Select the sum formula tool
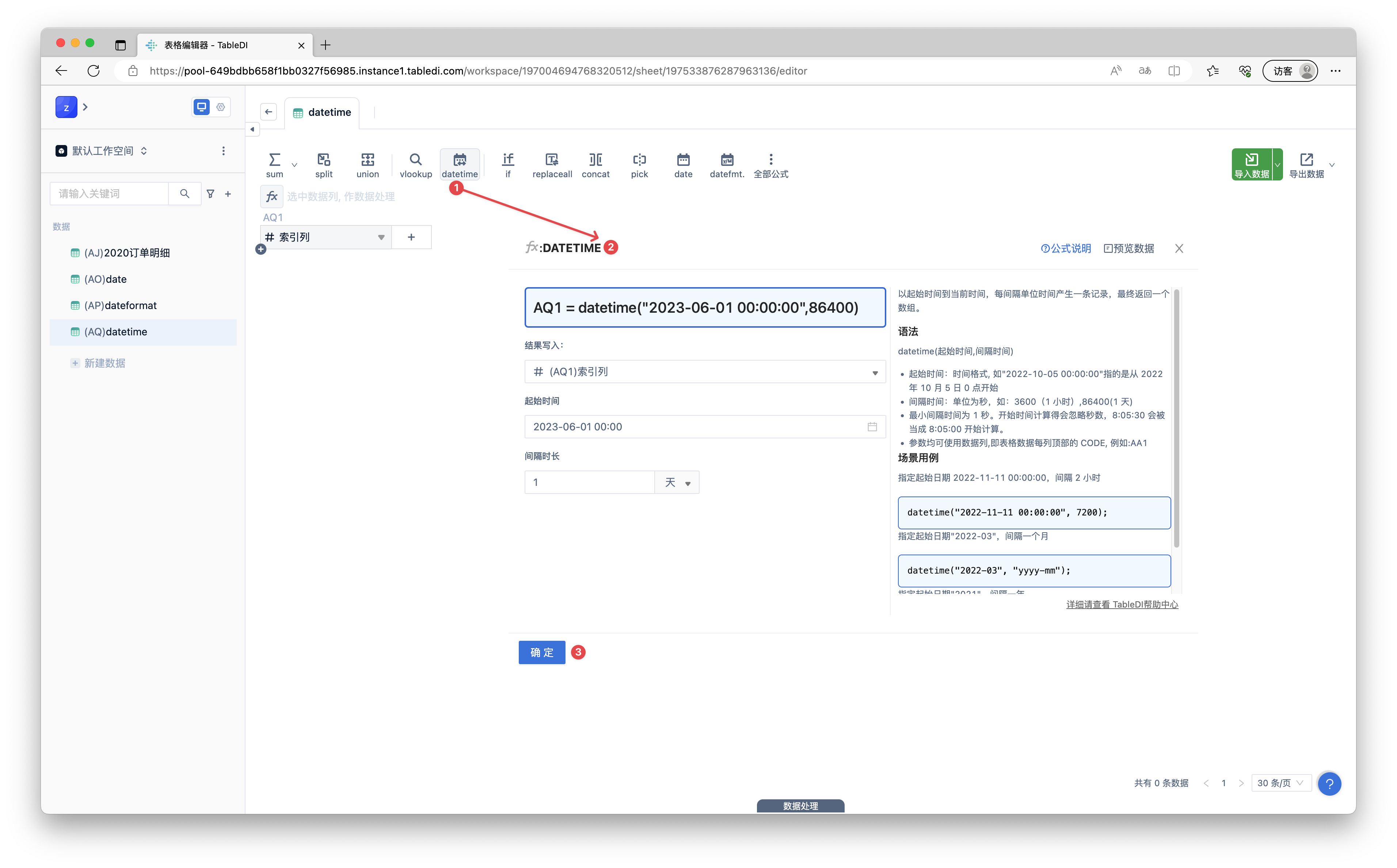The width and height of the screenshot is (1397, 868). tap(274, 165)
